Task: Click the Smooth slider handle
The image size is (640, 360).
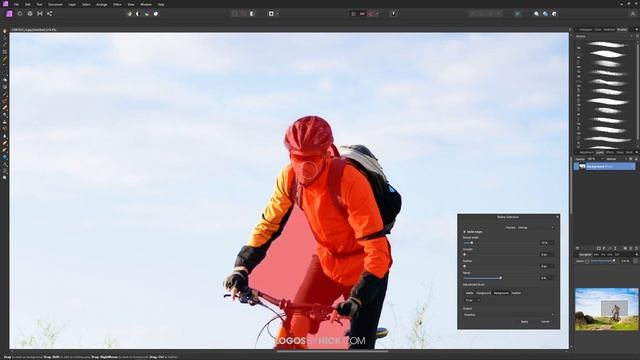Action: tap(464, 255)
